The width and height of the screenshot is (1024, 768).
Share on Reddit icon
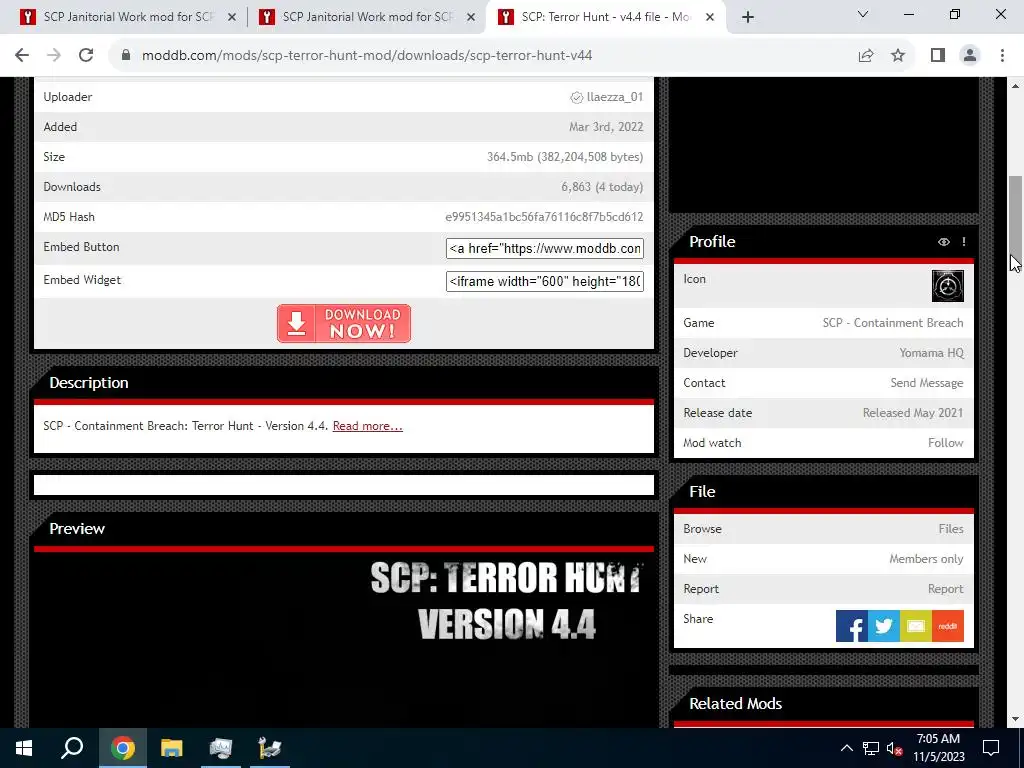point(948,626)
